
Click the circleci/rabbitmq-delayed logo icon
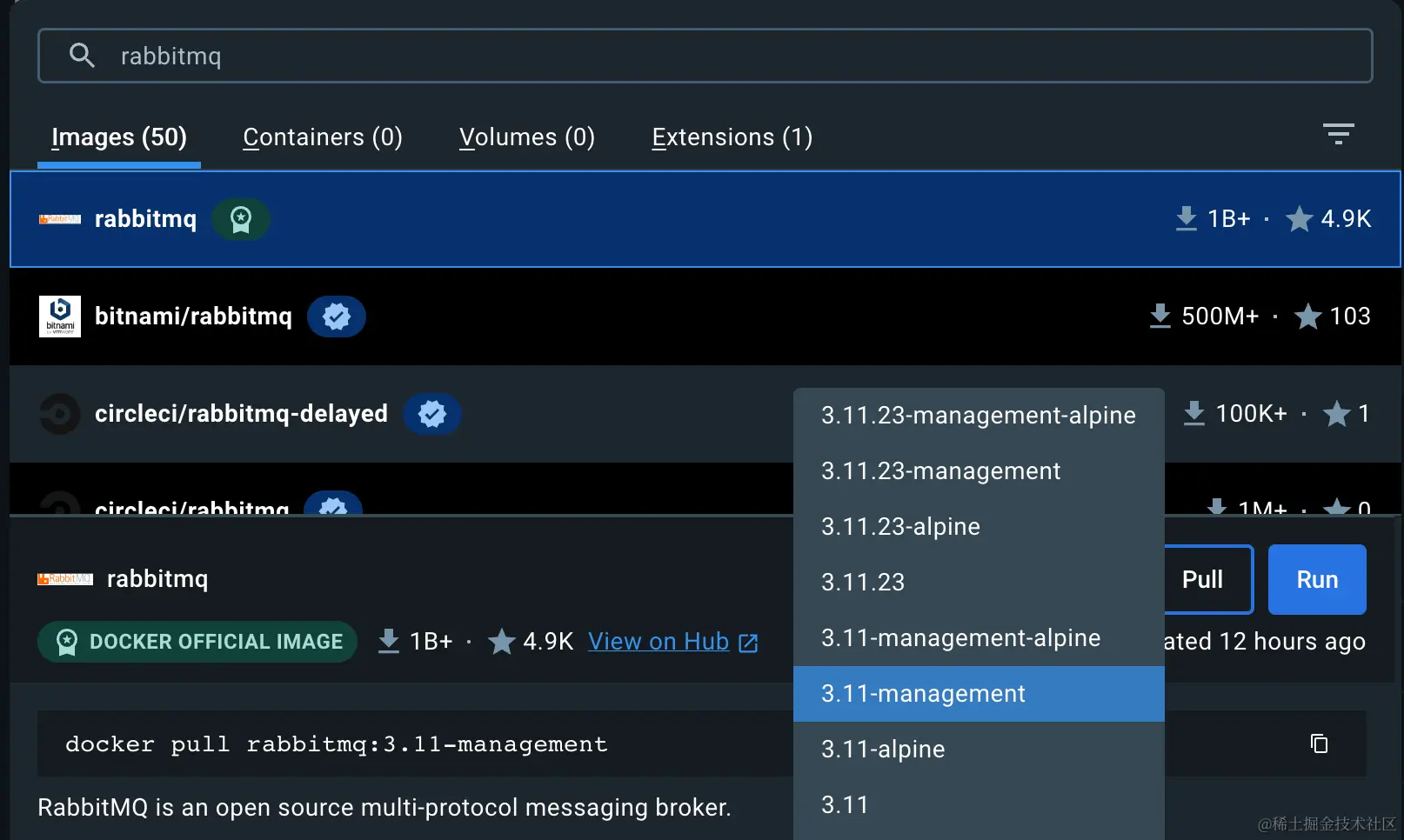pyautogui.click(x=60, y=414)
